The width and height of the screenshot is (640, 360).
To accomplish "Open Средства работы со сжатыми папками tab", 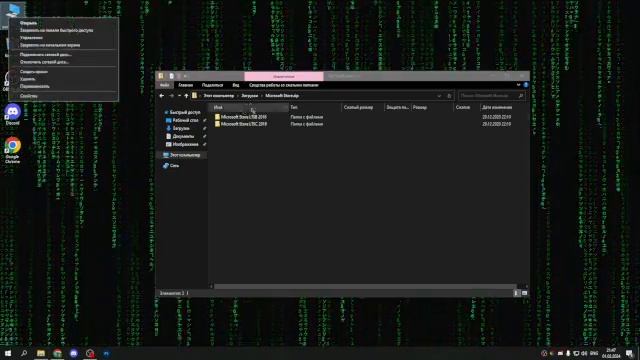I will [284, 85].
